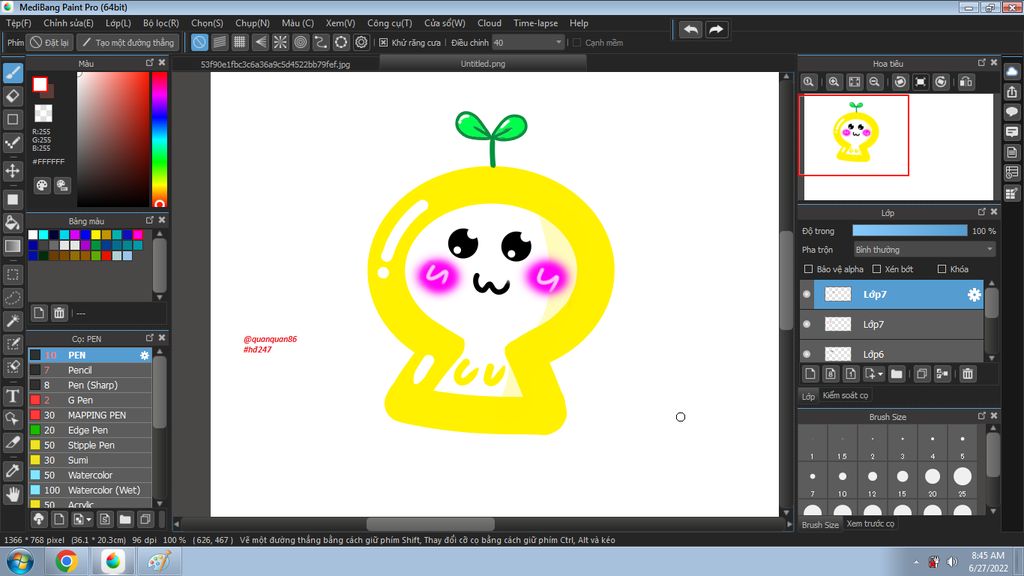Screen dimensions: 1024x576
Task: Click the Navigator preview thumbnail
Action: click(898, 146)
